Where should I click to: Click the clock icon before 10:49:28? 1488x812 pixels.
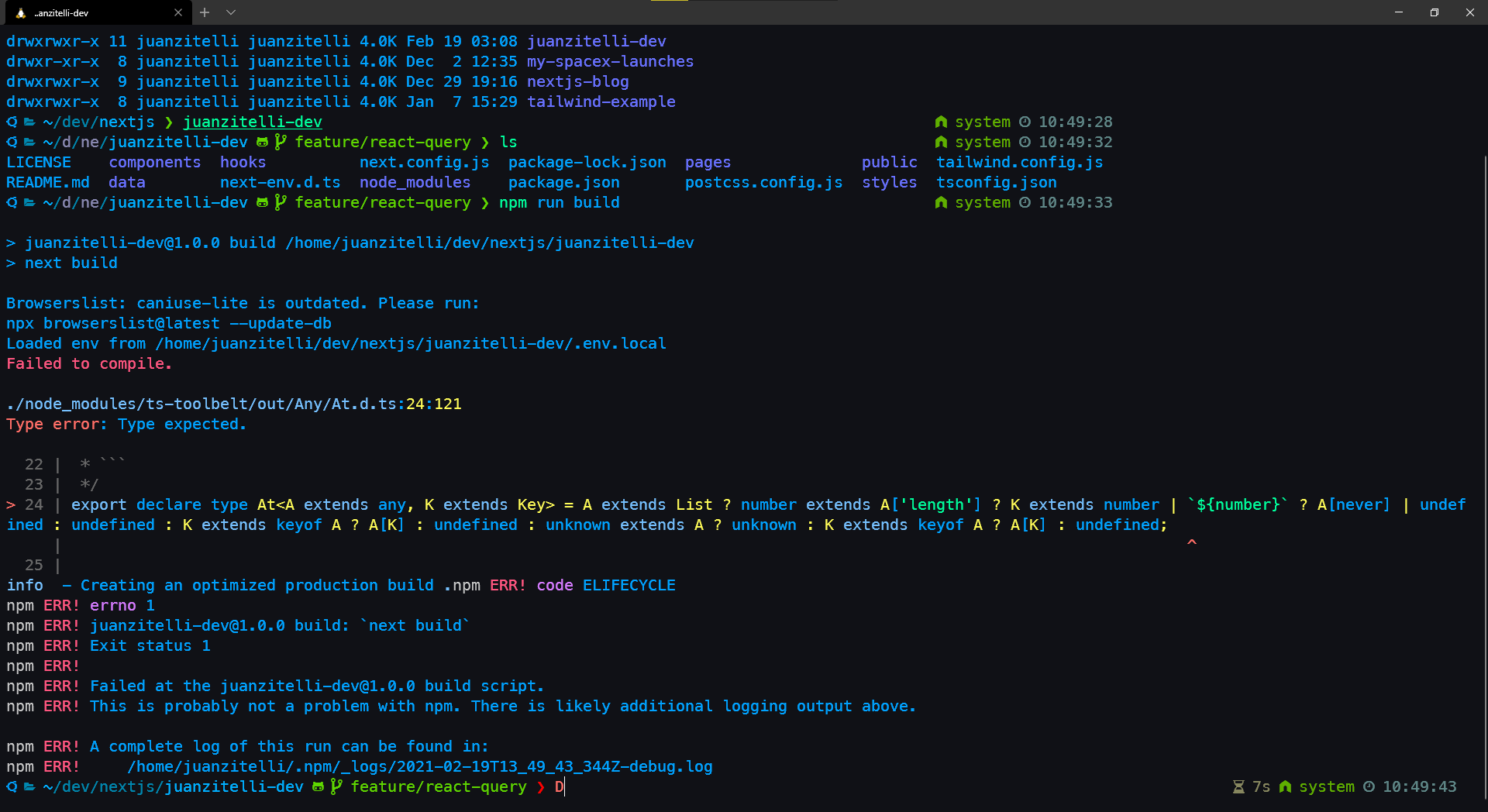1025,122
